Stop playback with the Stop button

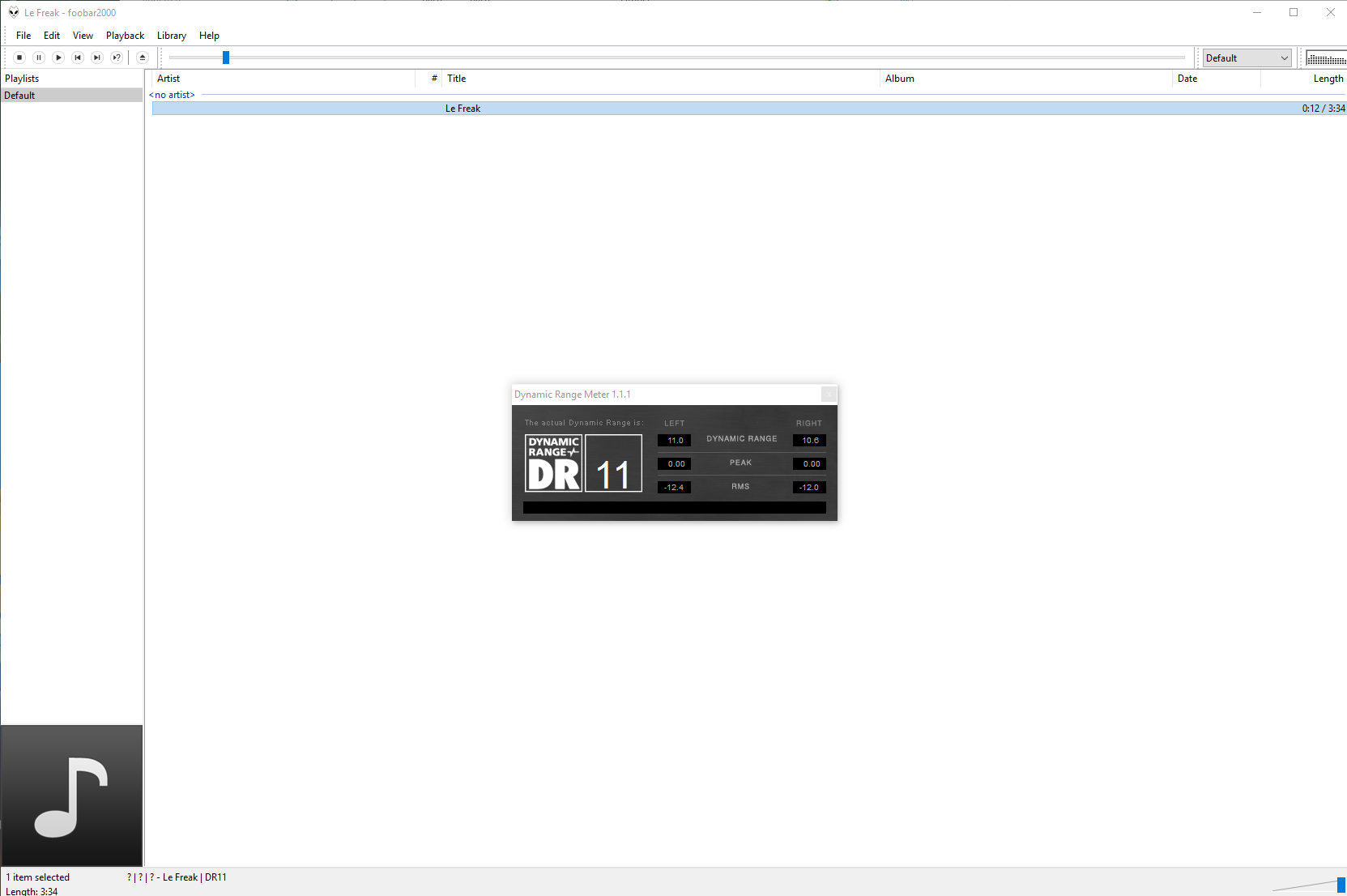tap(19, 58)
